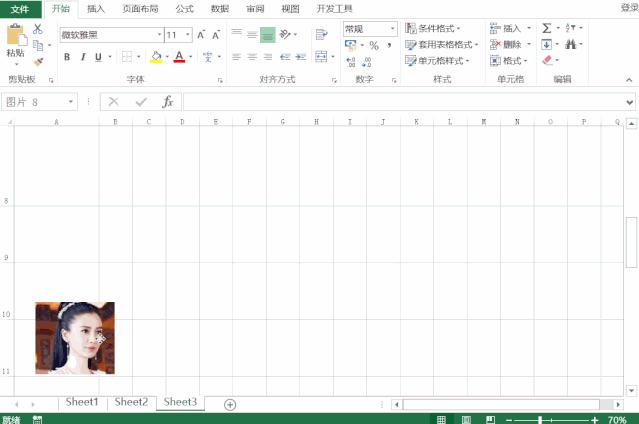Toggle top align

236,34
